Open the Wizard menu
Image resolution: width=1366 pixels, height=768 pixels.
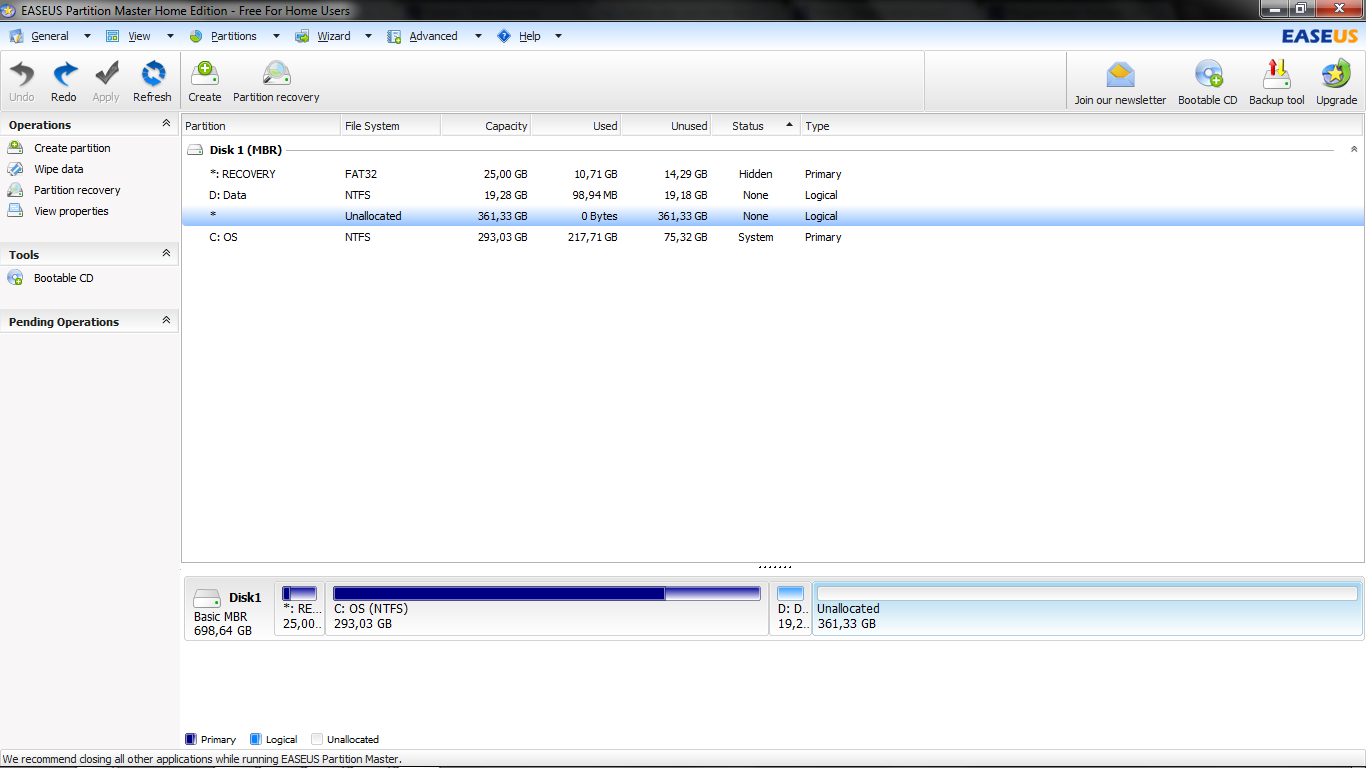[334, 36]
